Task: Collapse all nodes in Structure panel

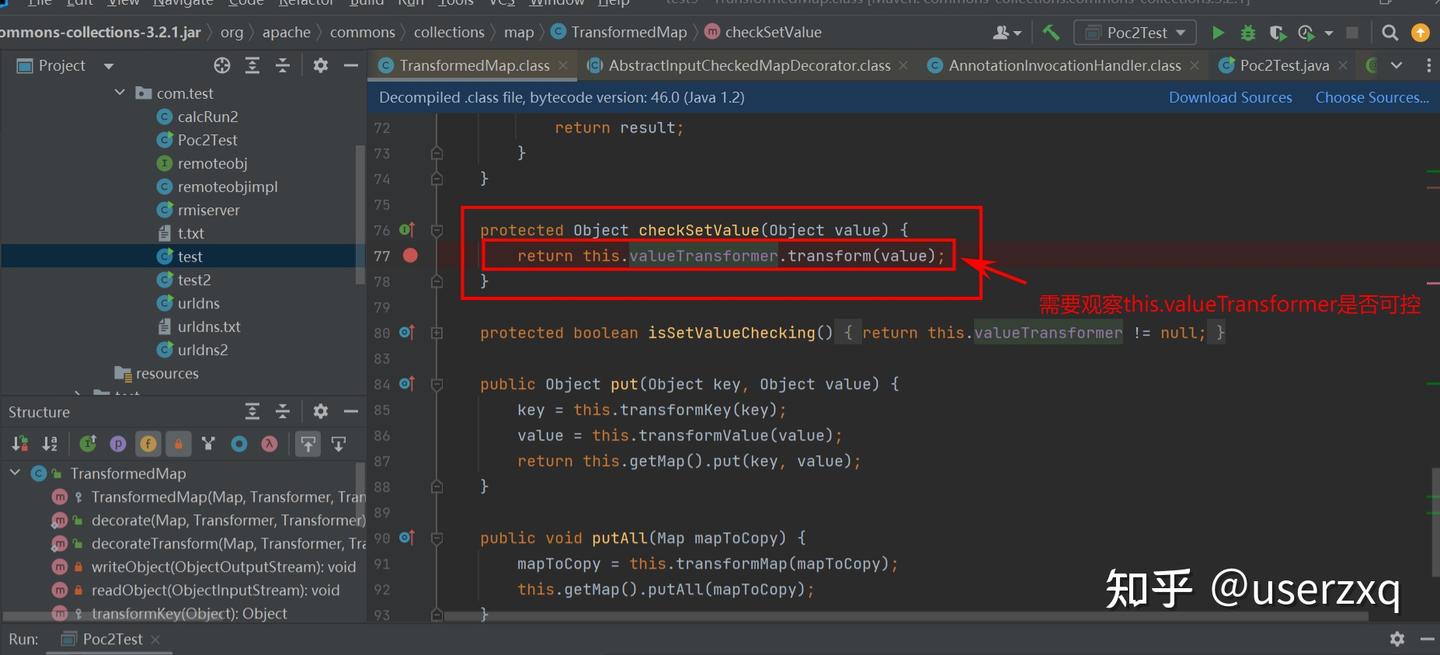Action: [x=283, y=410]
